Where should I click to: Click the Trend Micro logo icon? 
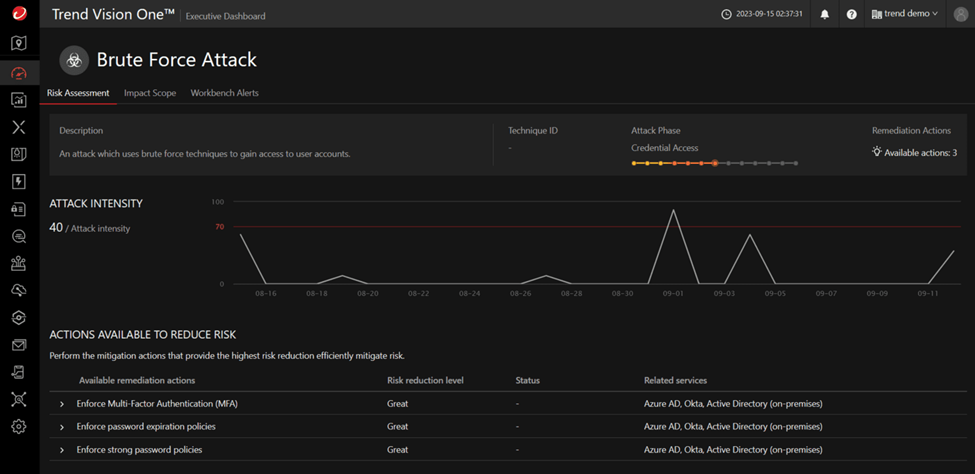[19, 13]
